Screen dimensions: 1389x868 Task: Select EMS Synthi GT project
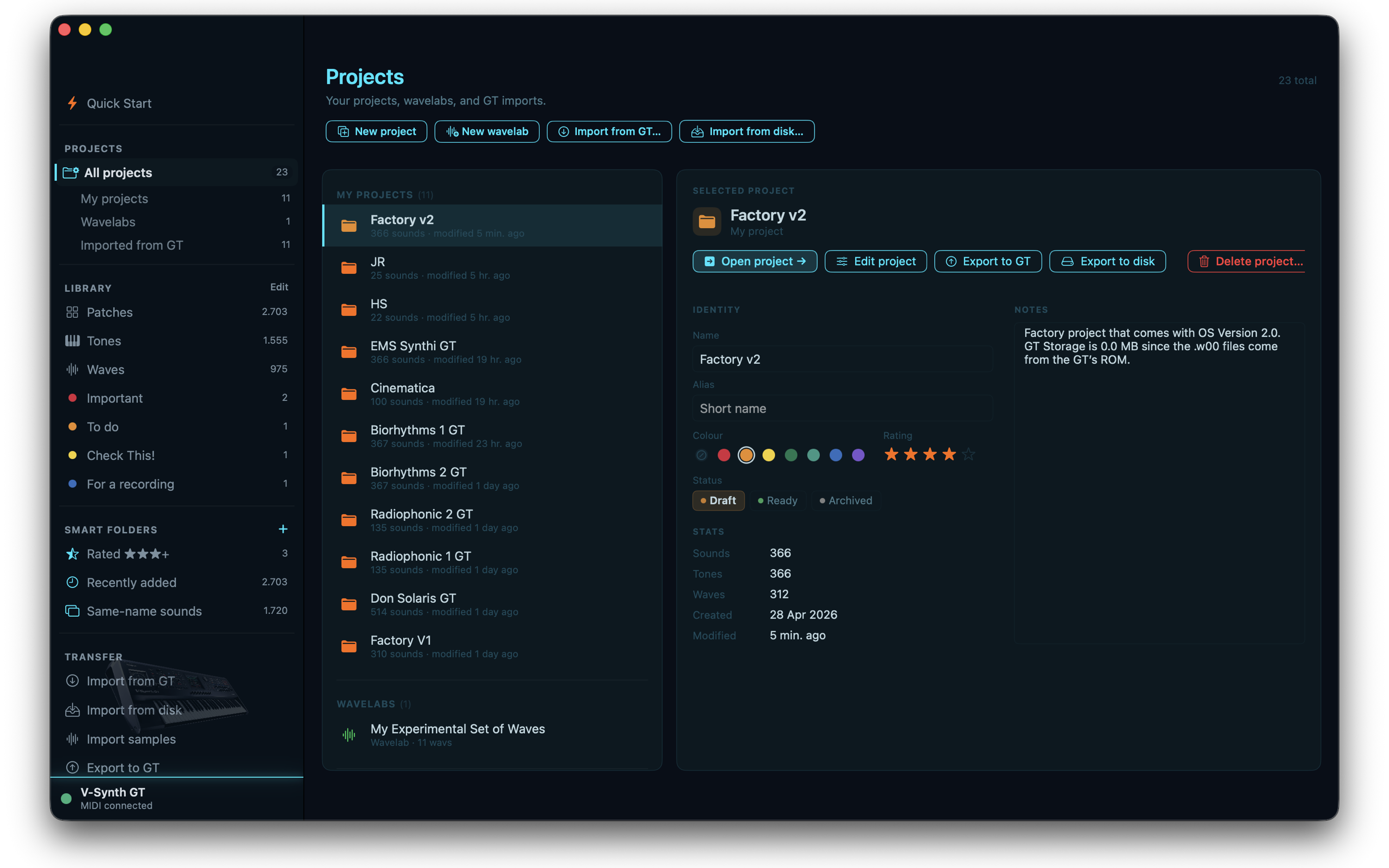[492, 352]
